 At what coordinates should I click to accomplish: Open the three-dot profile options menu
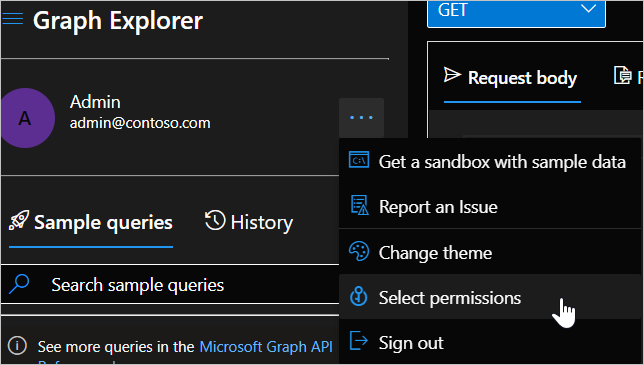click(361, 118)
